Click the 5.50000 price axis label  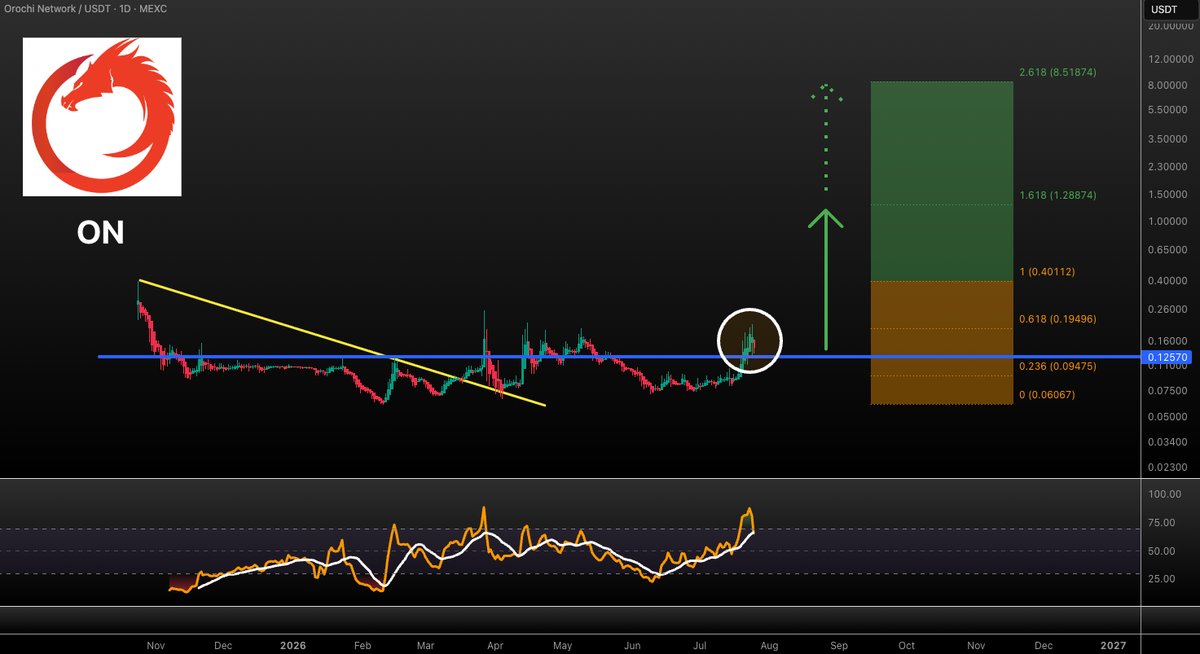pos(1167,109)
